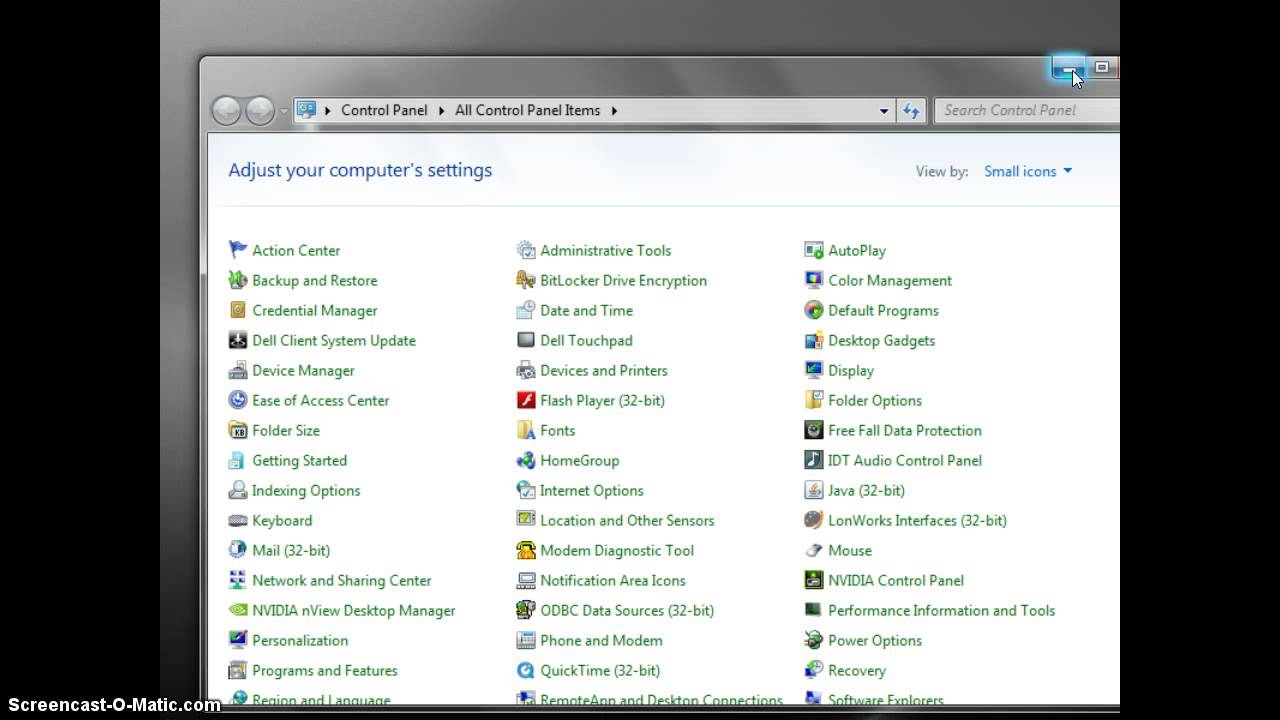Open the Personalization link
Viewport: 1280px width, 720px height.
(300, 640)
